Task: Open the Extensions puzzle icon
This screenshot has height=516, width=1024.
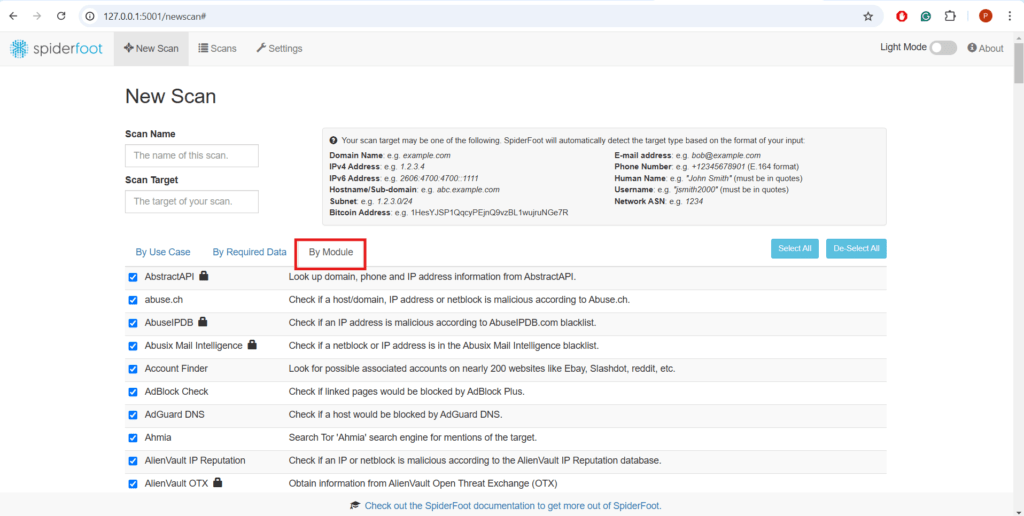Action: [950, 16]
